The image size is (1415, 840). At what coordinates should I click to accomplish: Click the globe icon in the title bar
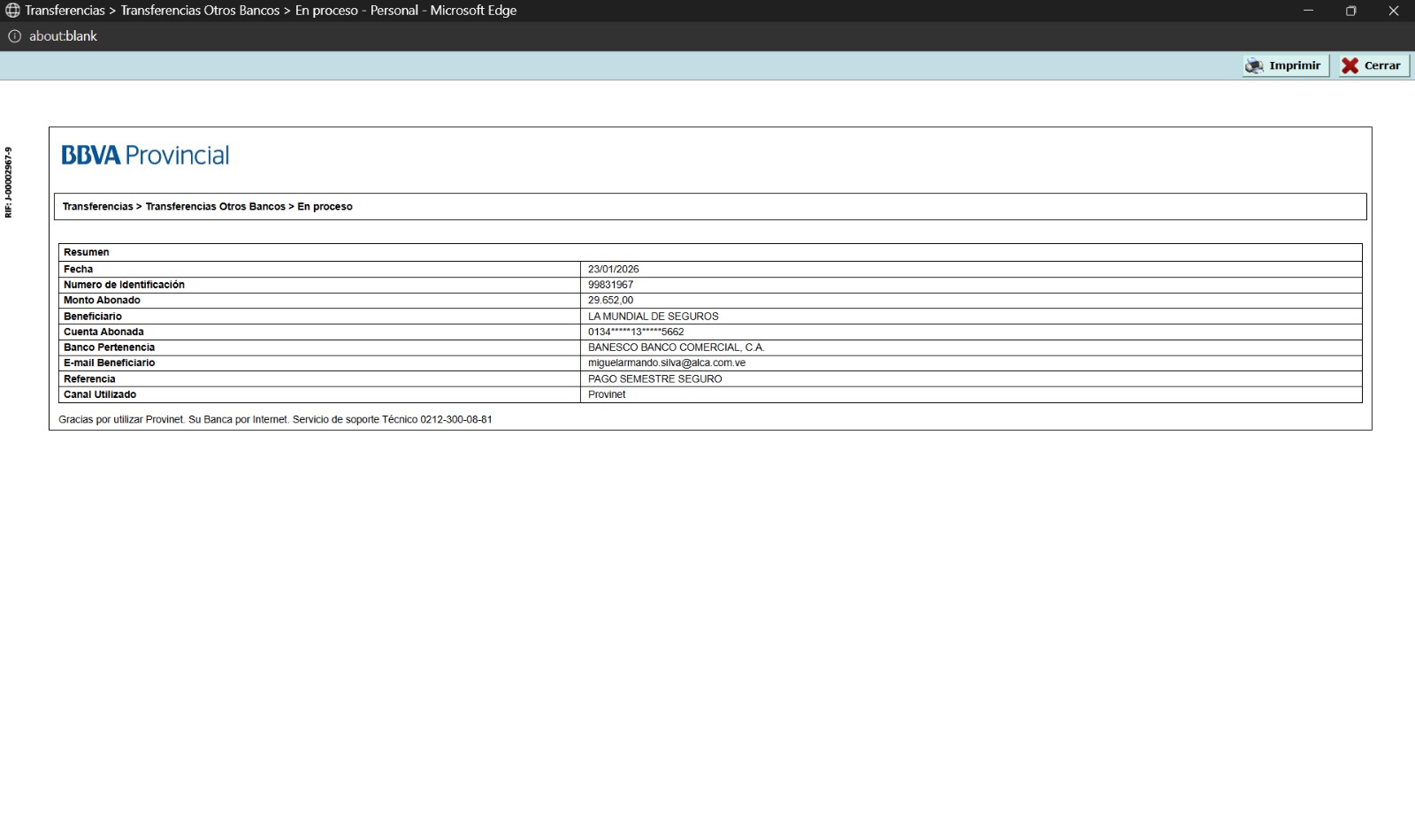12,11
